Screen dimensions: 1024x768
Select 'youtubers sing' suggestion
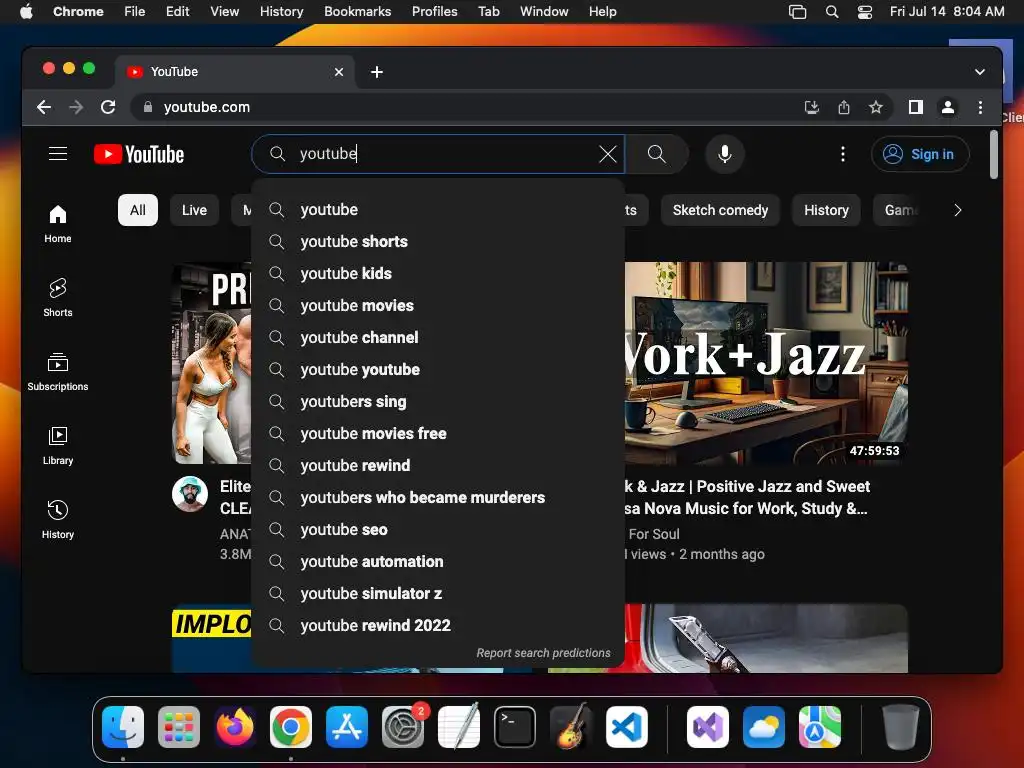click(x=438, y=402)
